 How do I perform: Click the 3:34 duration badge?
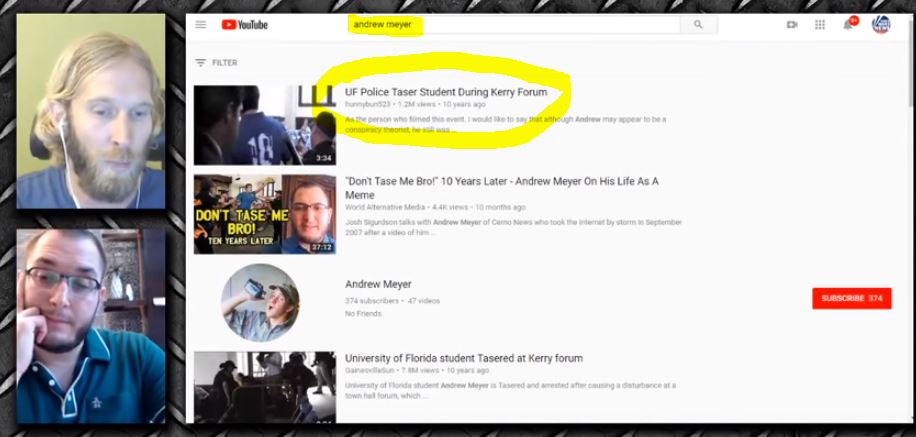pos(324,158)
